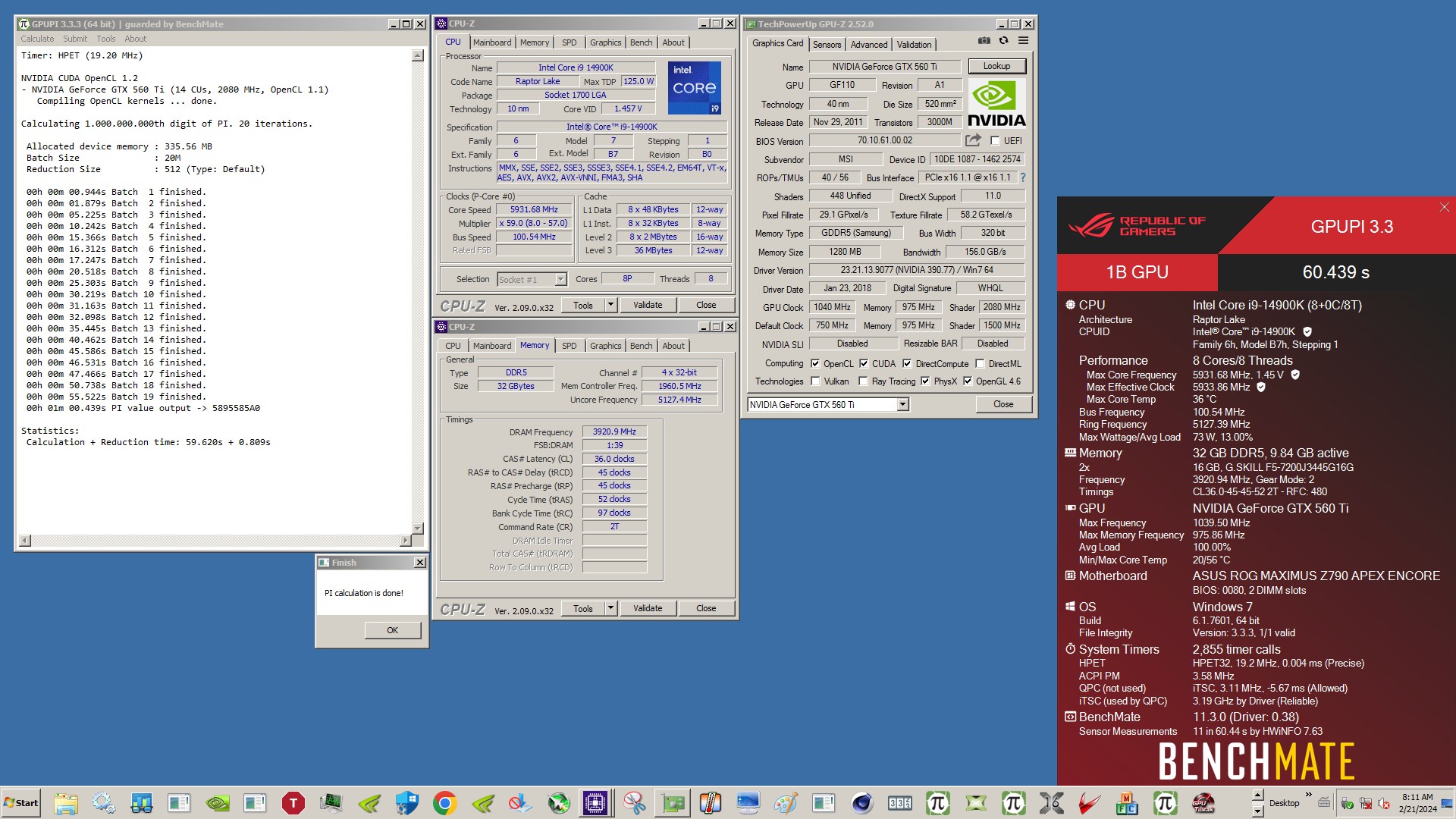
Task: Toggle the PhysX checkbox
Action: click(925, 381)
